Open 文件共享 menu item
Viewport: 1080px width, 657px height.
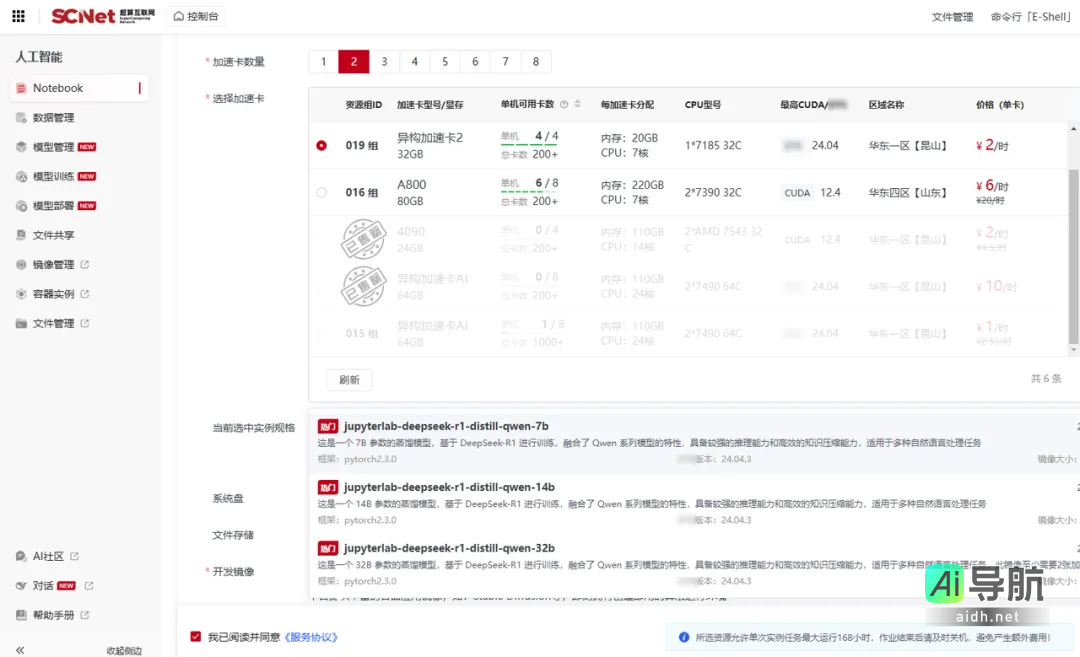pos(54,235)
